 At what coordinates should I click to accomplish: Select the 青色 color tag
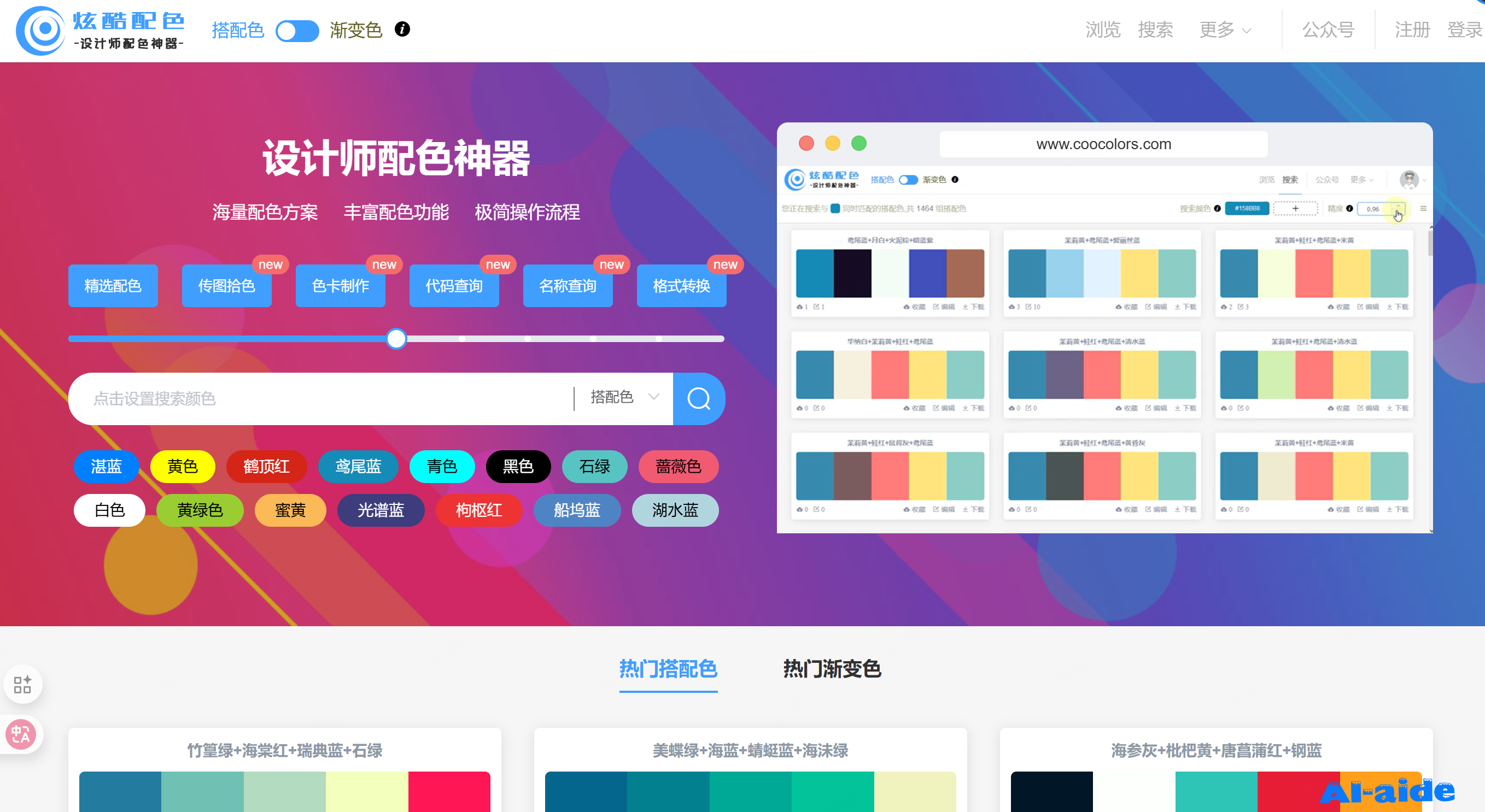pyautogui.click(x=442, y=466)
